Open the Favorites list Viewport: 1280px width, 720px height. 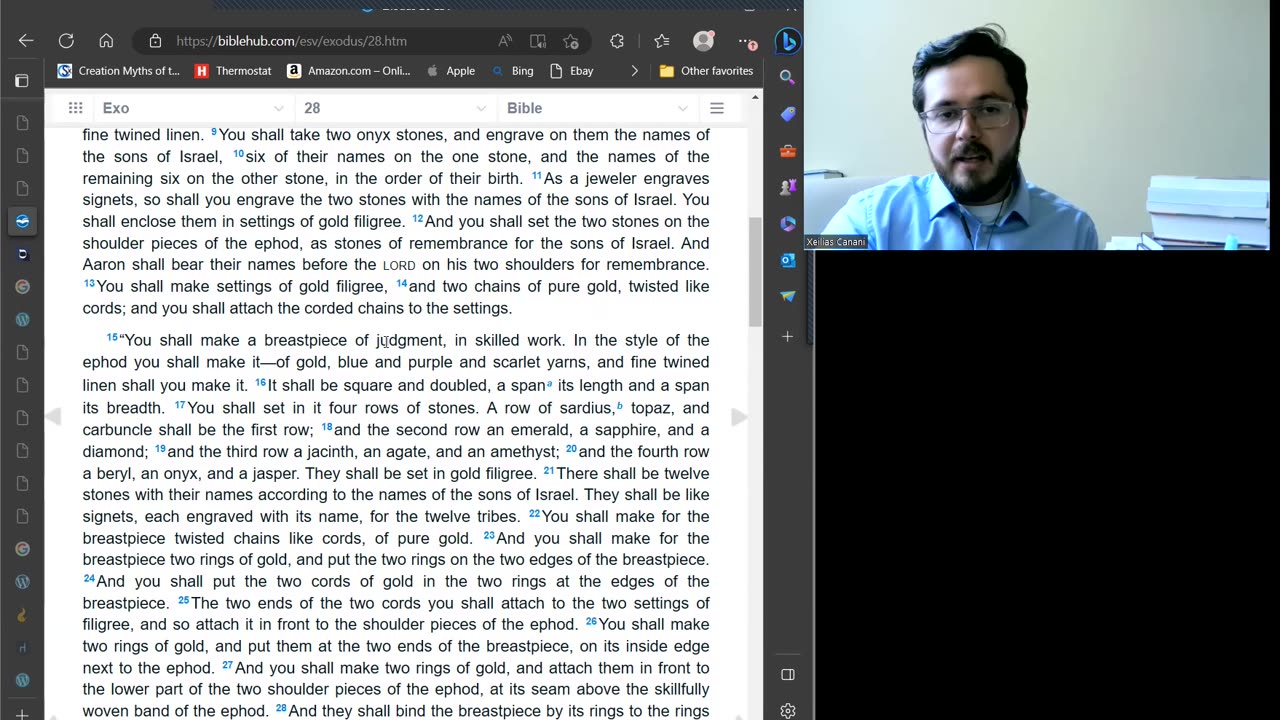(662, 41)
